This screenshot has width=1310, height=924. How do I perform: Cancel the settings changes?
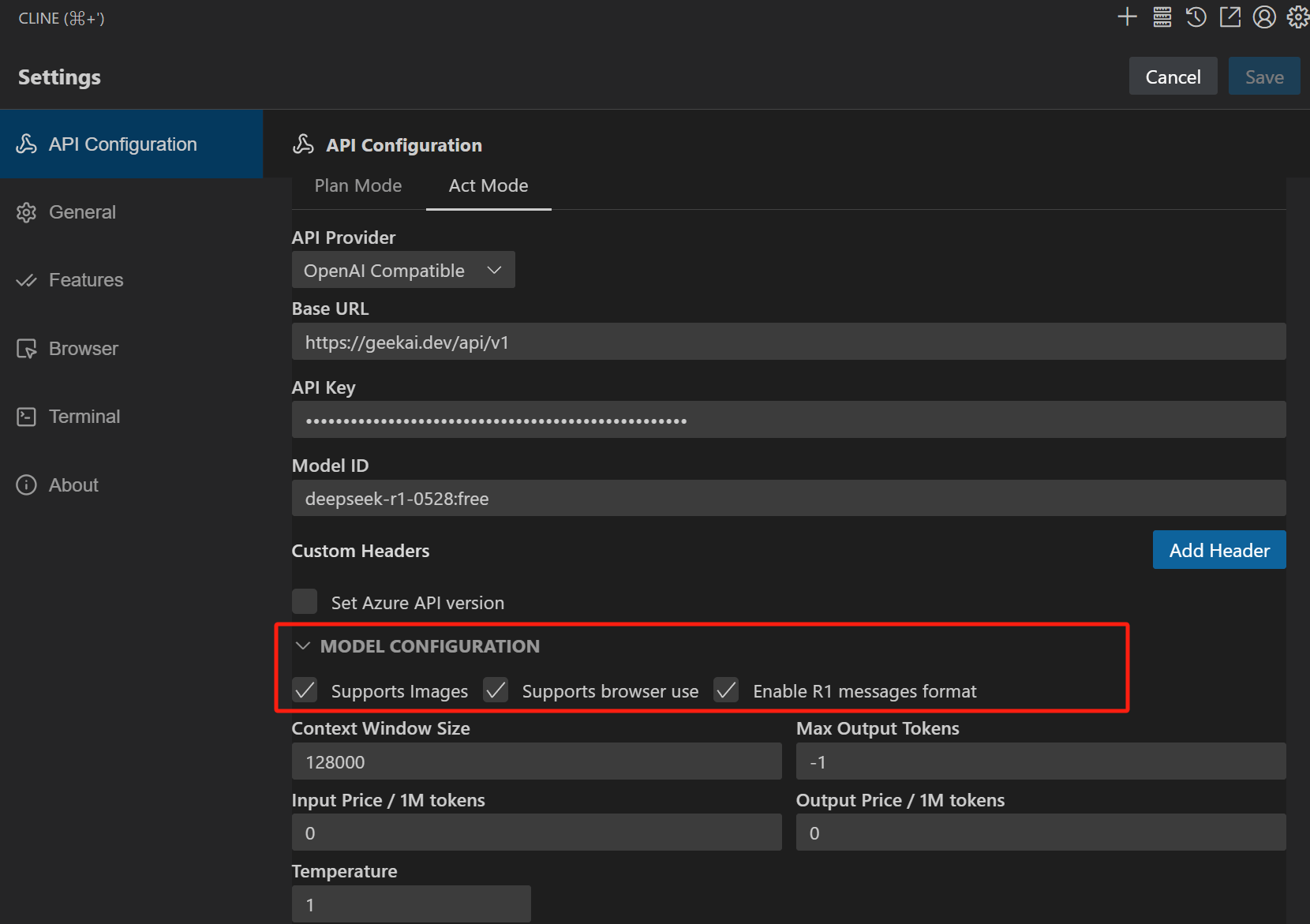(1173, 77)
